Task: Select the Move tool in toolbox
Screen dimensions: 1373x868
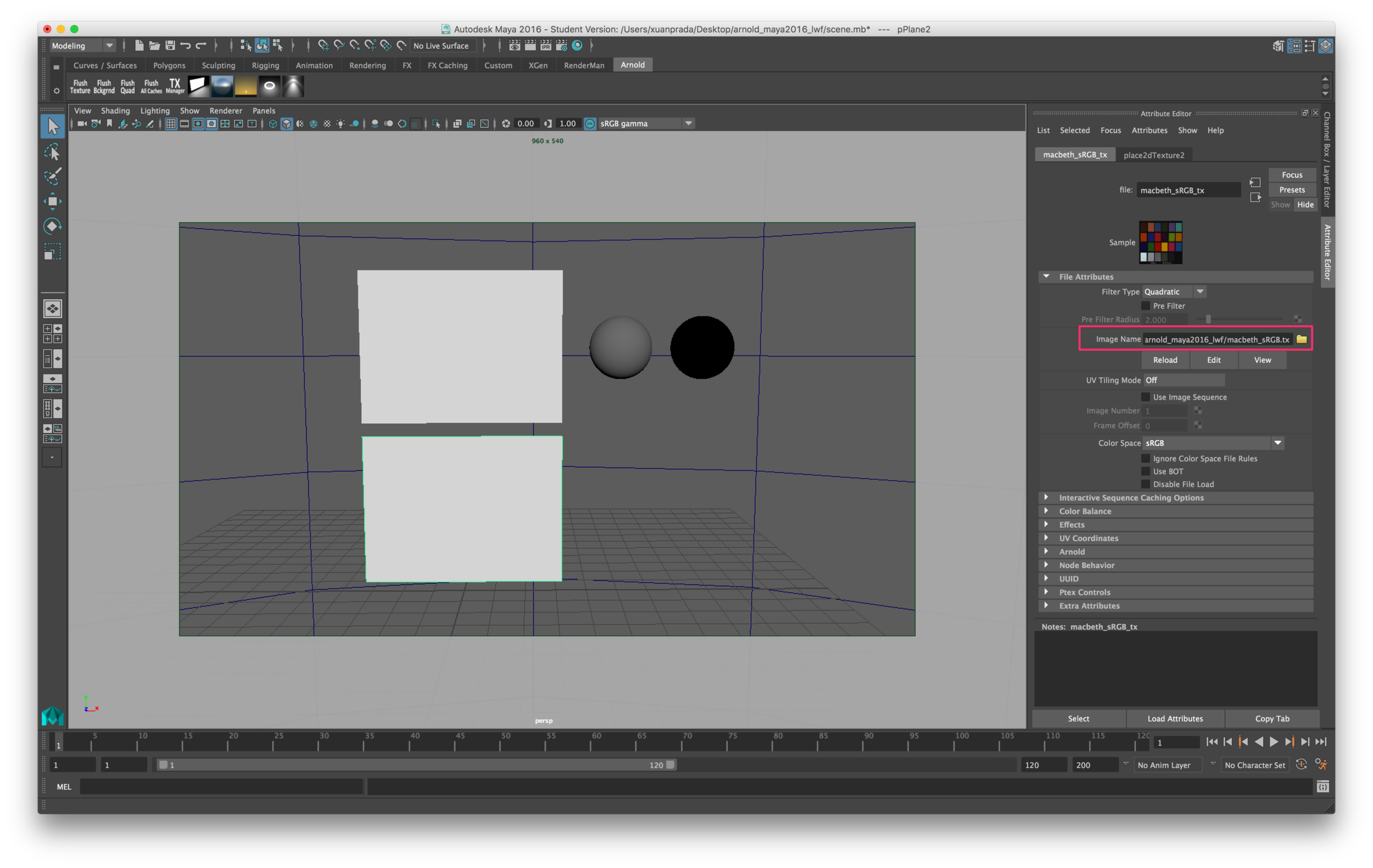Action: point(52,201)
